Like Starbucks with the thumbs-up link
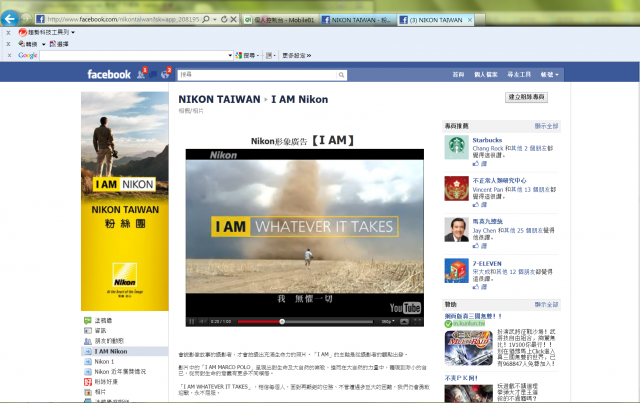The image size is (640, 403). tap(480, 163)
